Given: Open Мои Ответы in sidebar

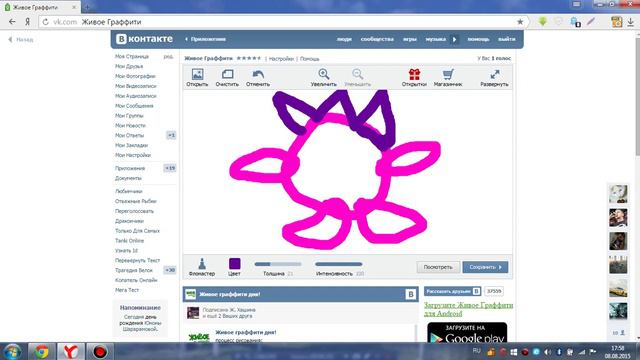Looking at the screenshot, I should (x=129, y=135).
